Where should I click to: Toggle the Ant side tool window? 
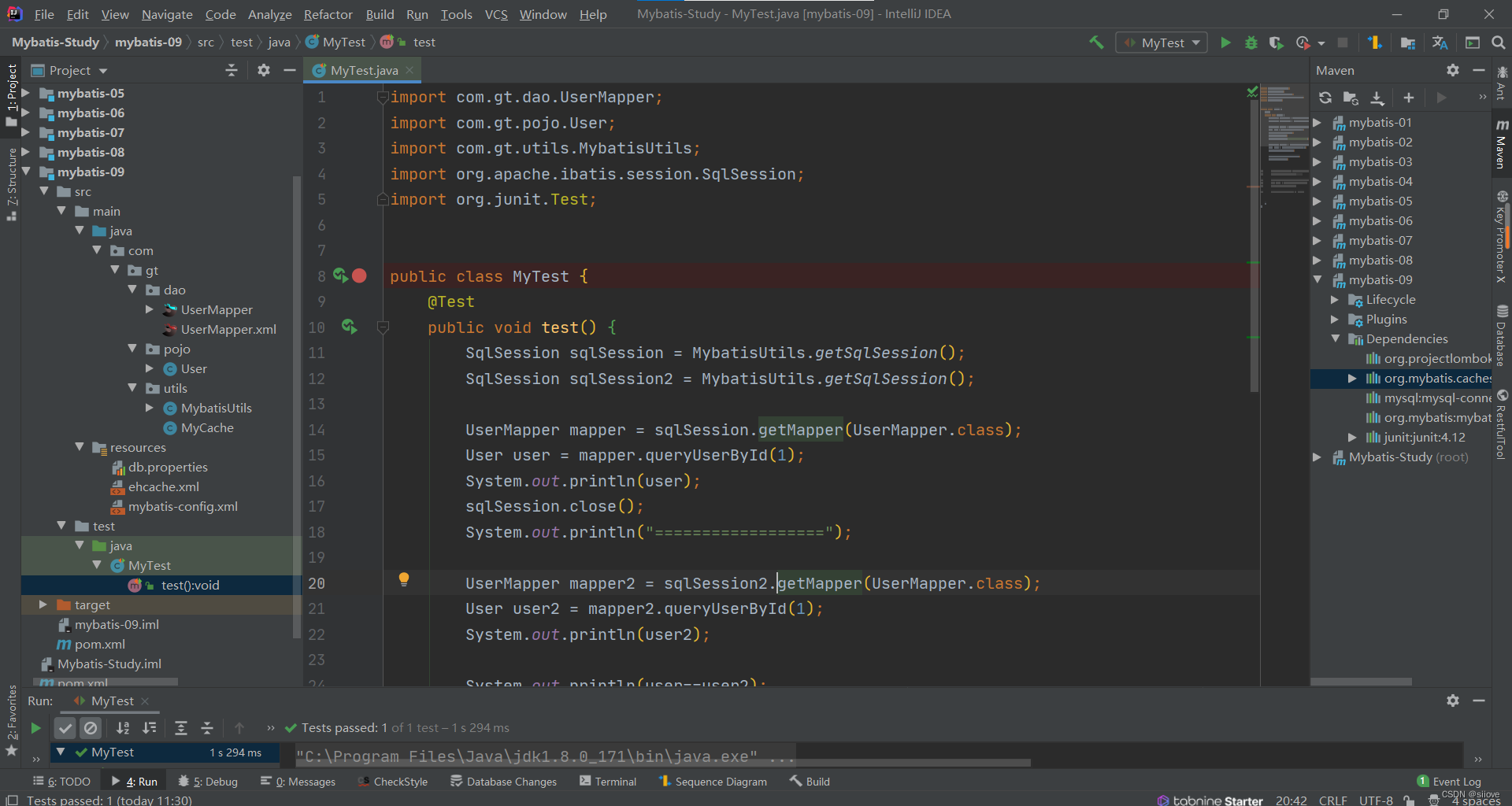coord(1502,84)
